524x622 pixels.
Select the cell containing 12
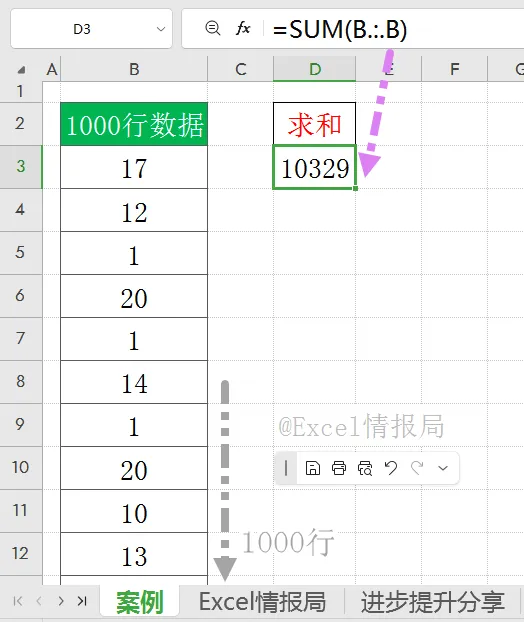(134, 210)
